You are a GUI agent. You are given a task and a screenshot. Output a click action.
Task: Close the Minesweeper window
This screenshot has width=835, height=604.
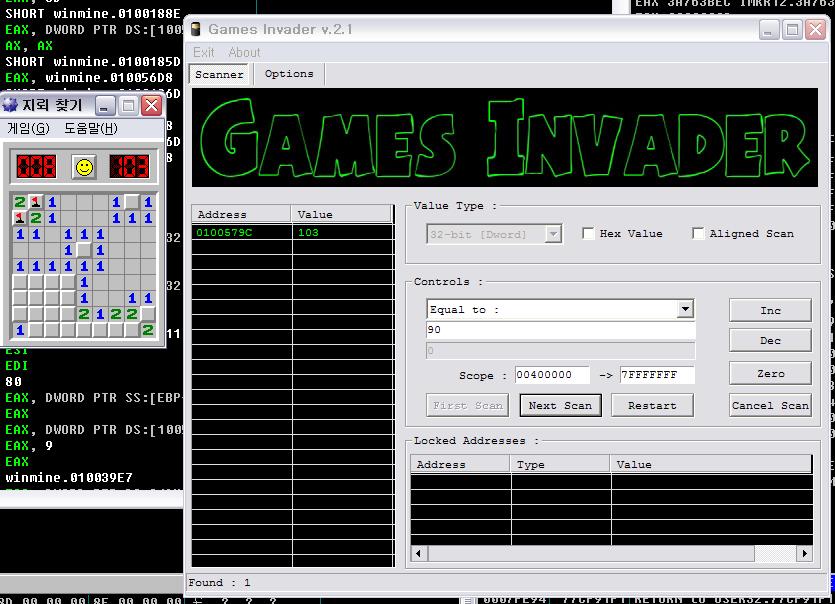152,105
